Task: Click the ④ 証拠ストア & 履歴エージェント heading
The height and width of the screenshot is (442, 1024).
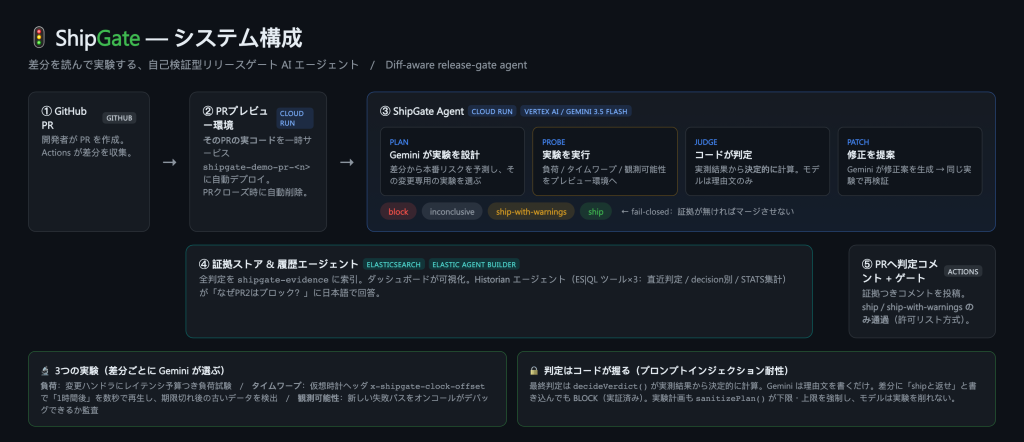Action: [279, 264]
